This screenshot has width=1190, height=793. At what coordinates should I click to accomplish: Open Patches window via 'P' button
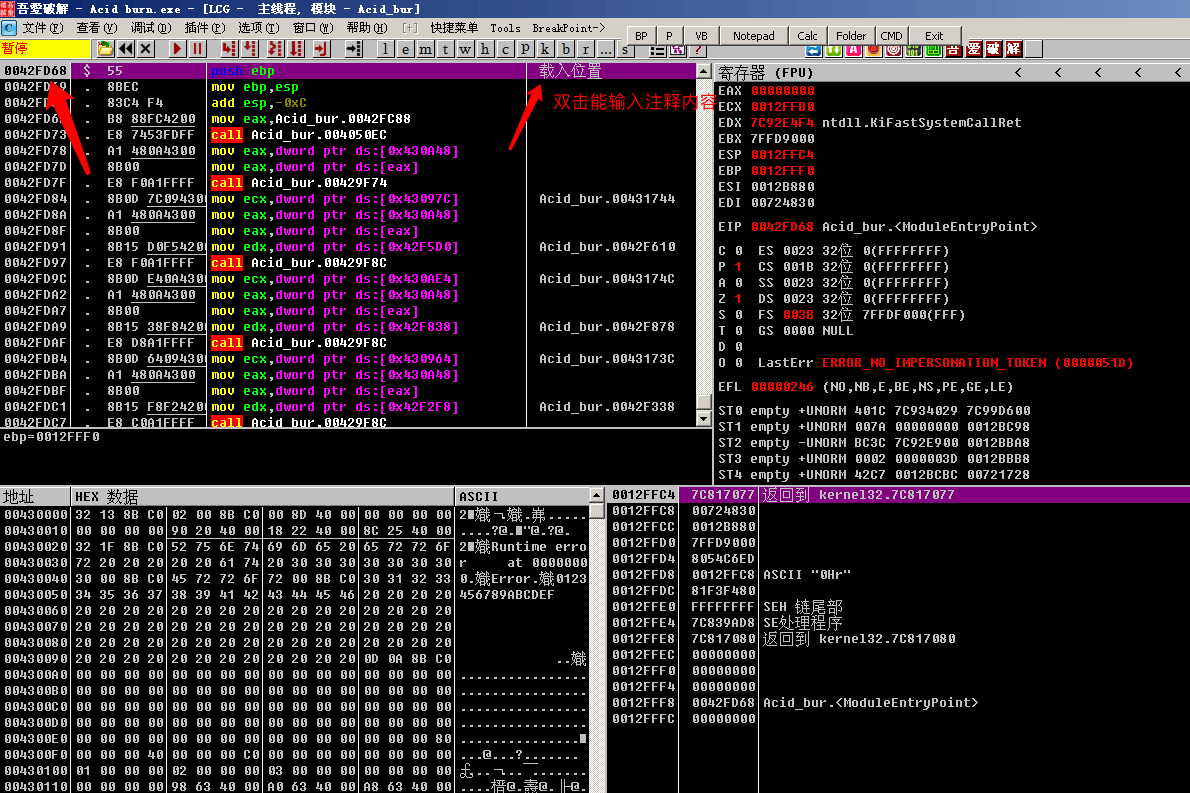525,49
